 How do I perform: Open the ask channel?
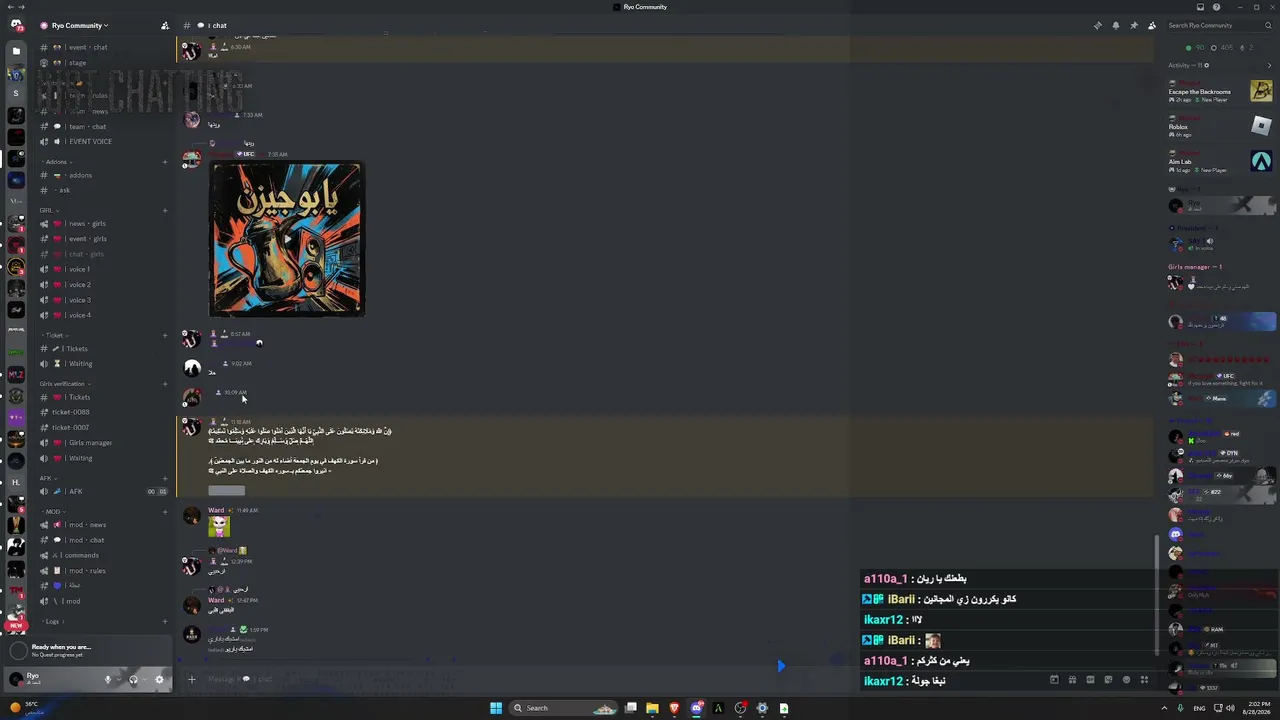104,190
